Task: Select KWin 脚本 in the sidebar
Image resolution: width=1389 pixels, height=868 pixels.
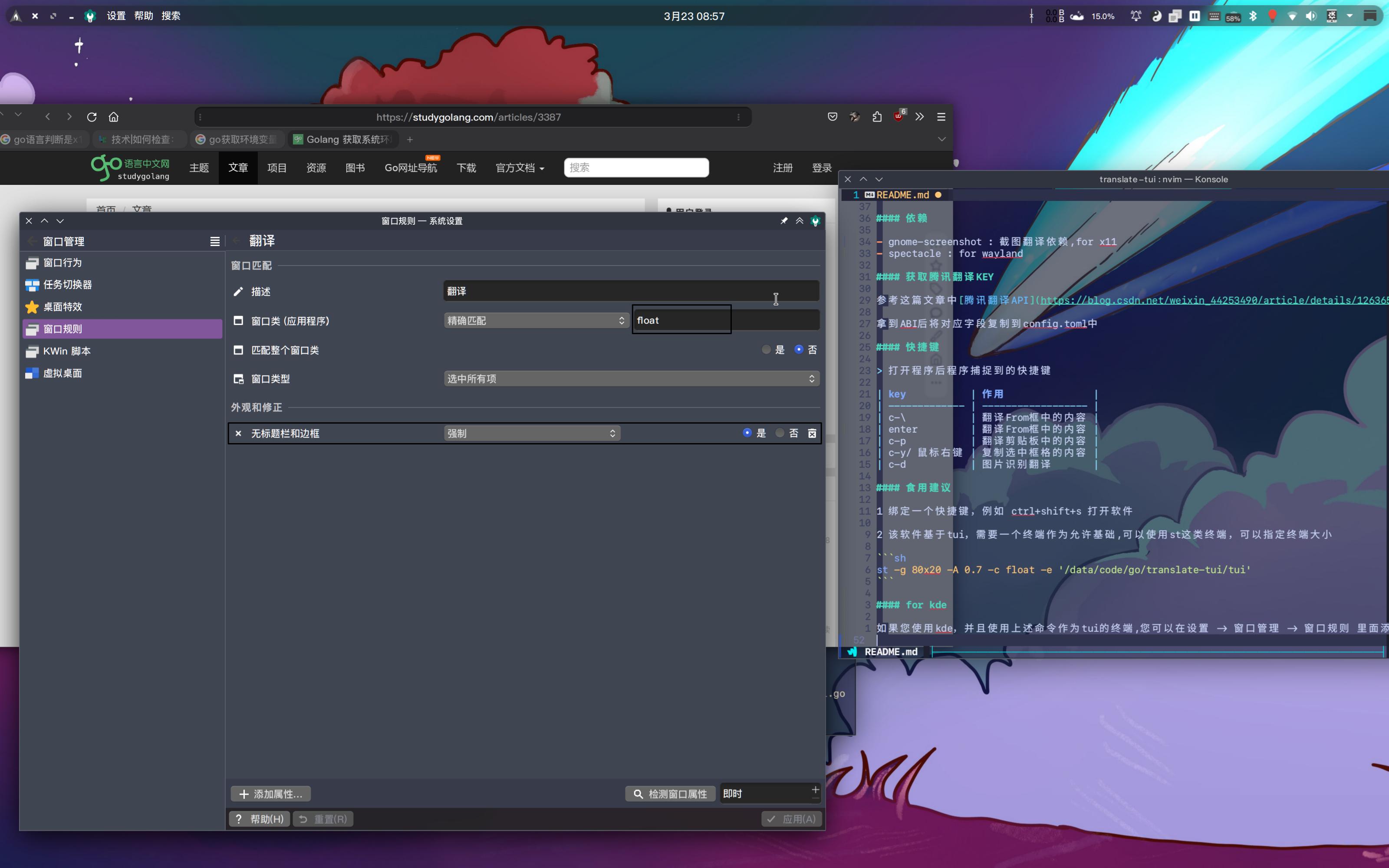Action: tap(122, 352)
